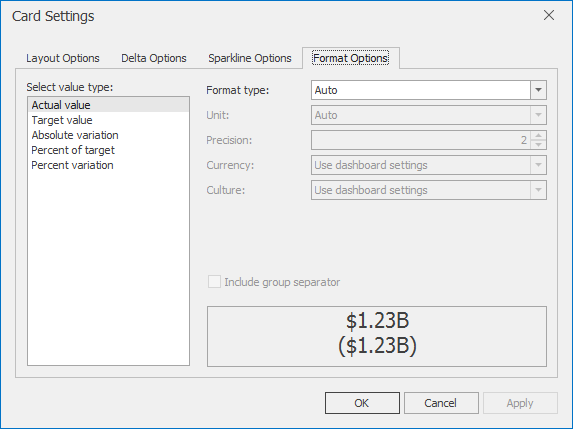Select the Format Options tab
Screen dimensions: 573x429
(350, 58)
